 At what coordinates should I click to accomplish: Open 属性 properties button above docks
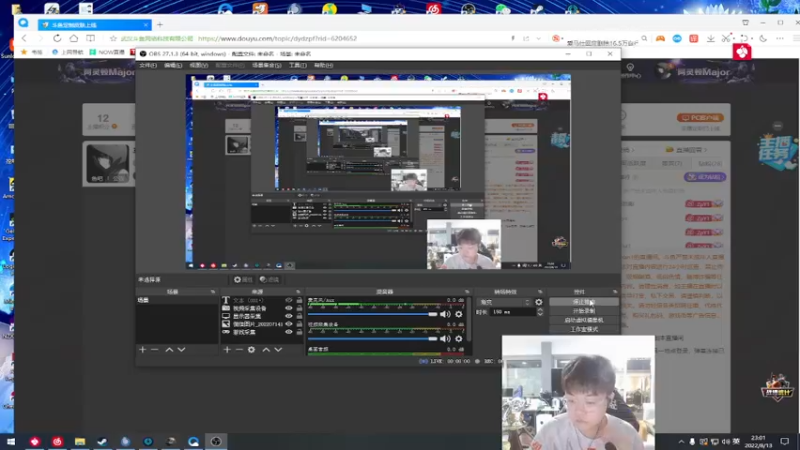point(243,280)
